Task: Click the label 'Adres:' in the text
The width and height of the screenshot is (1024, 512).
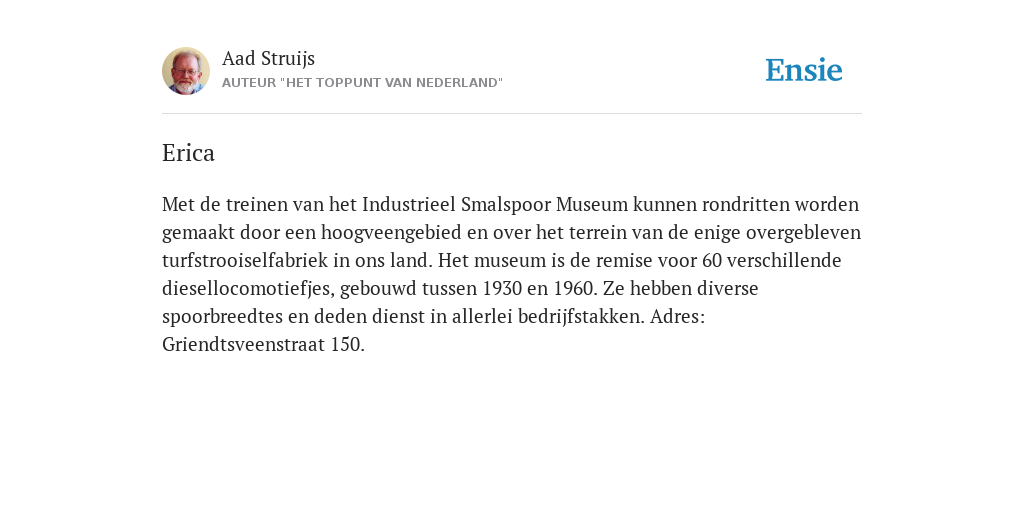Action: (x=678, y=317)
